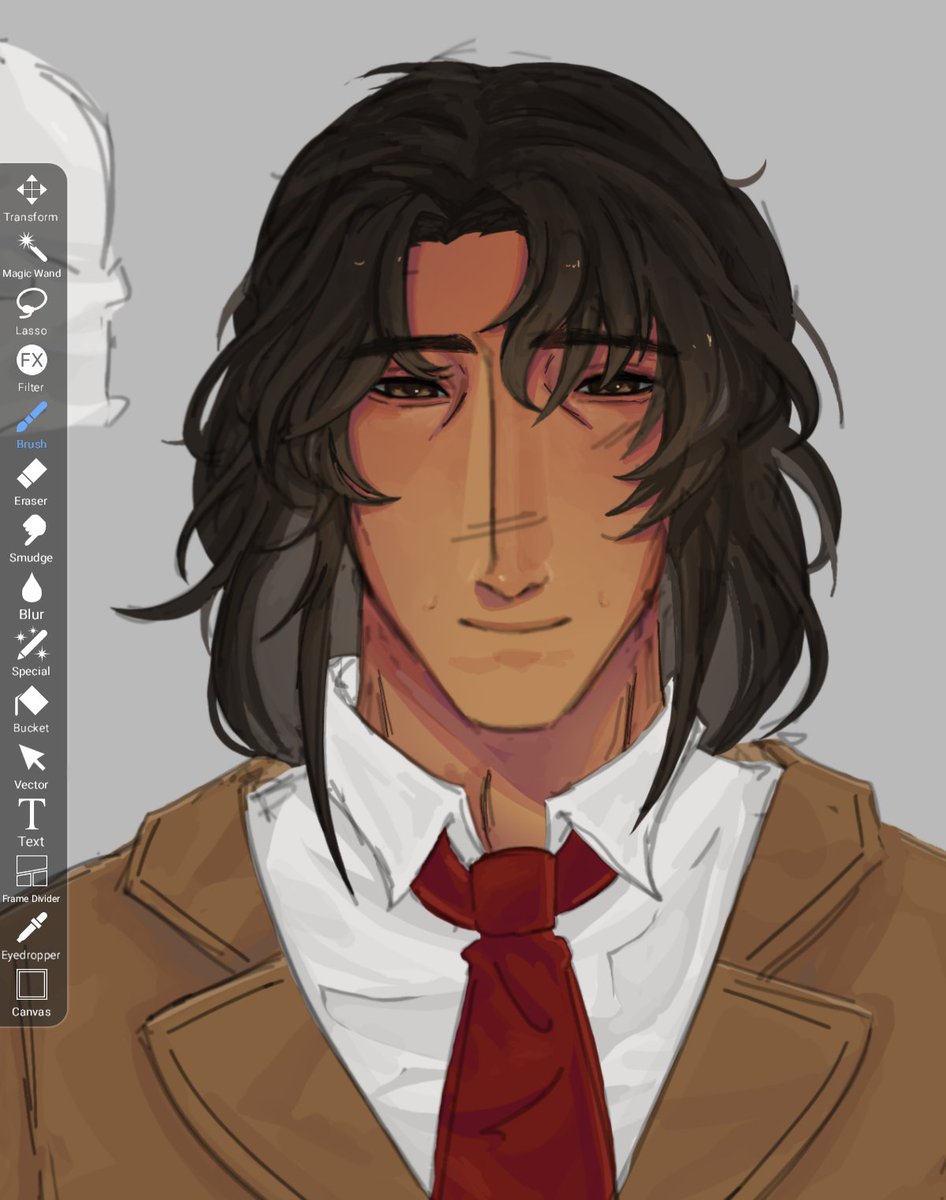The width and height of the screenshot is (946, 1200).
Task: Select the Text tool
Action: [31, 824]
